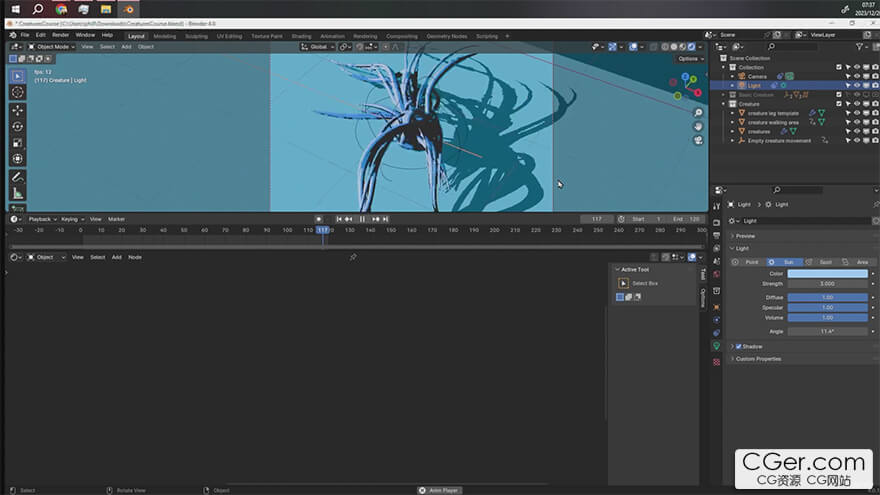Open the Playback popover in timeline
The height and width of the screenshot is (495, 880).
40,219
